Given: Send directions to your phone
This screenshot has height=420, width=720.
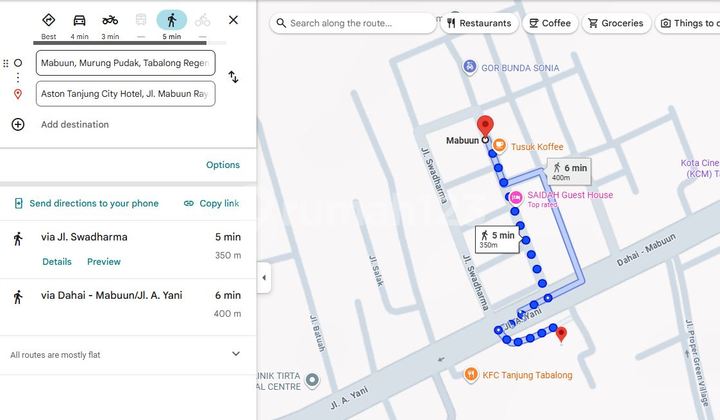Looking at the screenshot, I should point(86,203).
